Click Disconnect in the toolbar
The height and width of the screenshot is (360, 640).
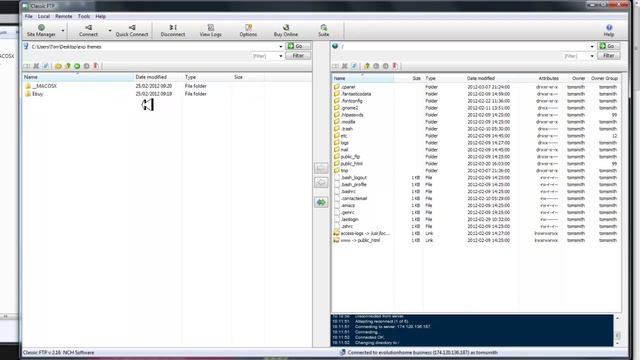click(173, 31)
